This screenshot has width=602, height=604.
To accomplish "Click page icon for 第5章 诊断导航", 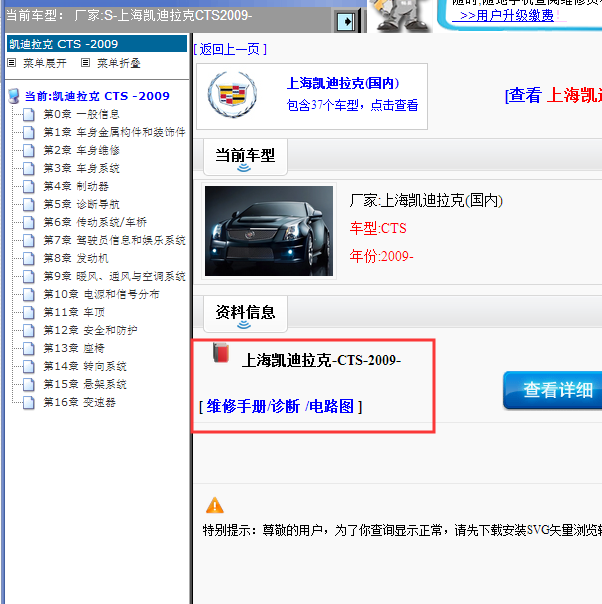I will click(29, 205).
